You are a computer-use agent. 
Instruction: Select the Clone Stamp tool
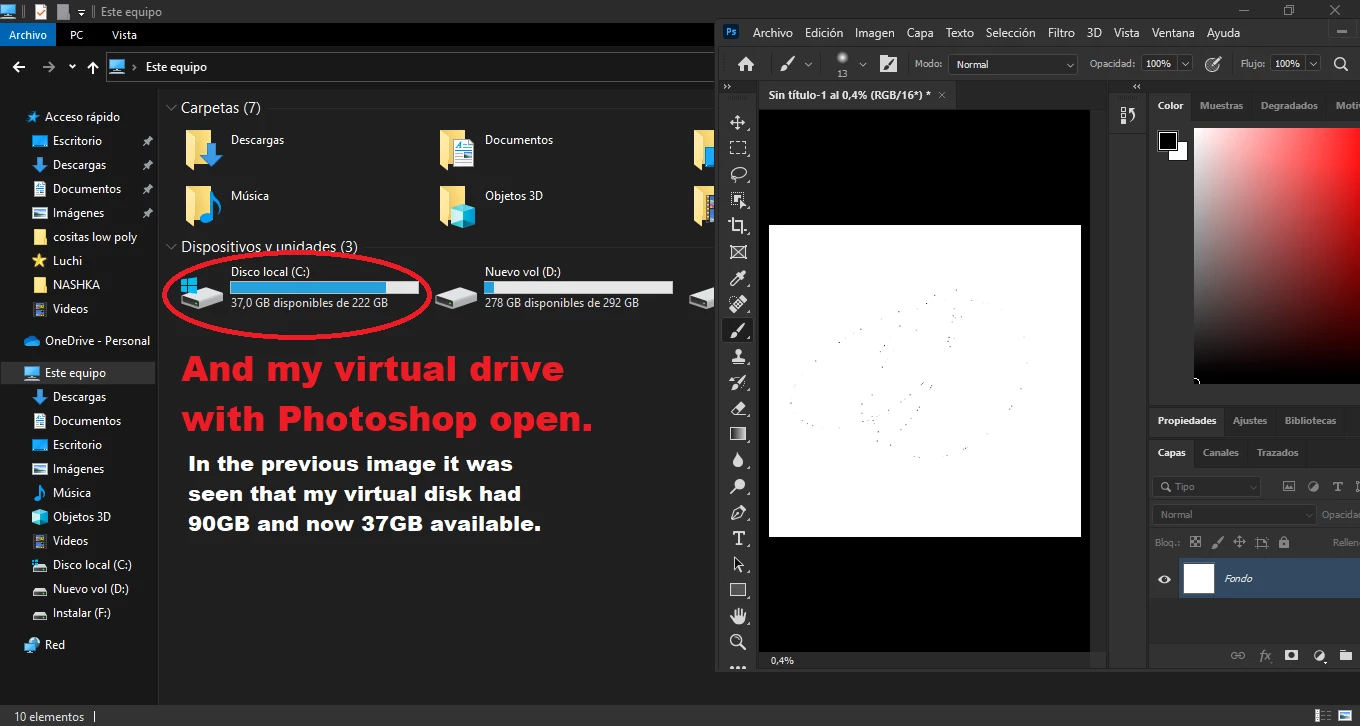point(738,356)
